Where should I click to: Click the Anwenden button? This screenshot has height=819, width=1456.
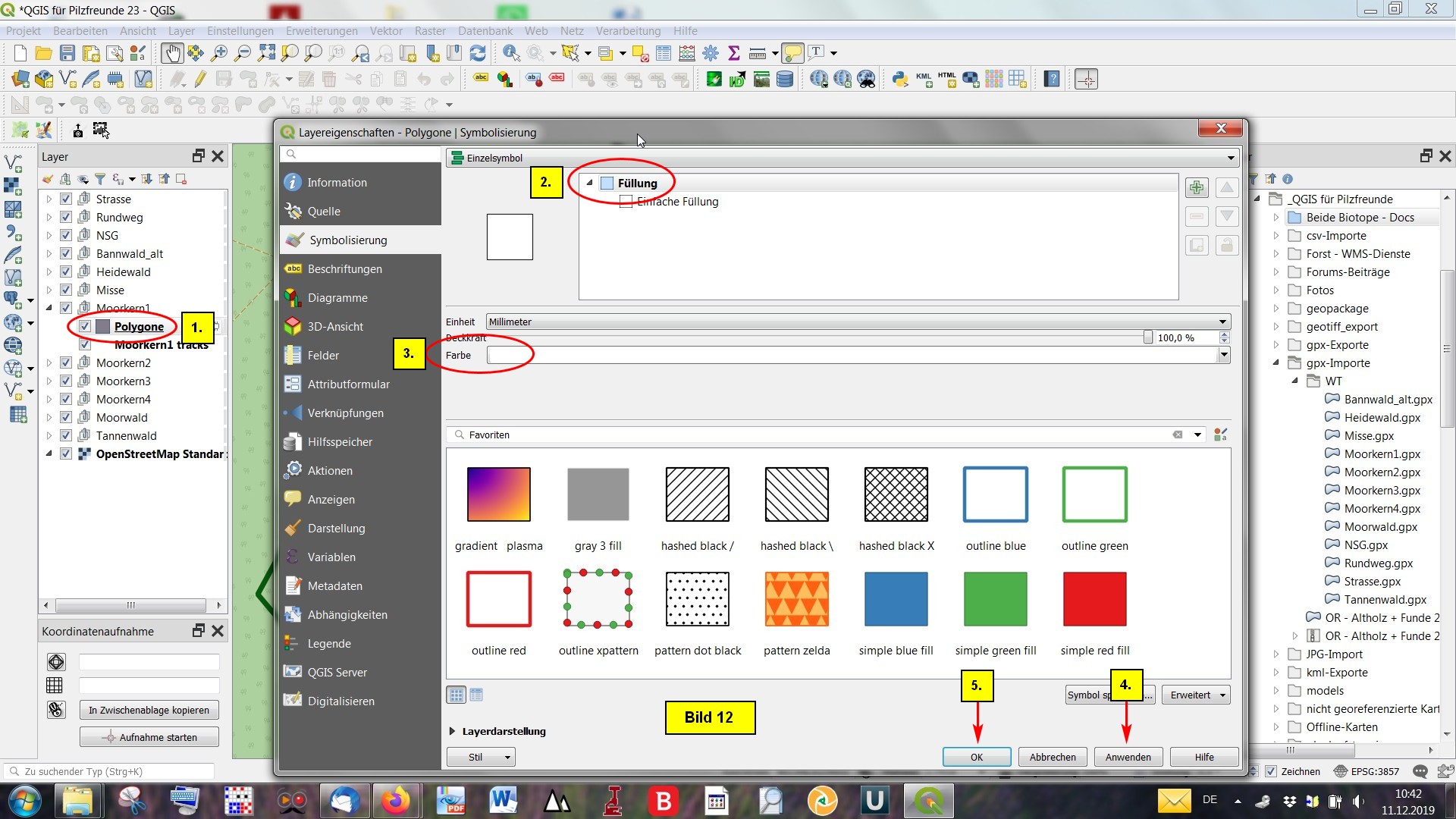[x=1128, y=757]
